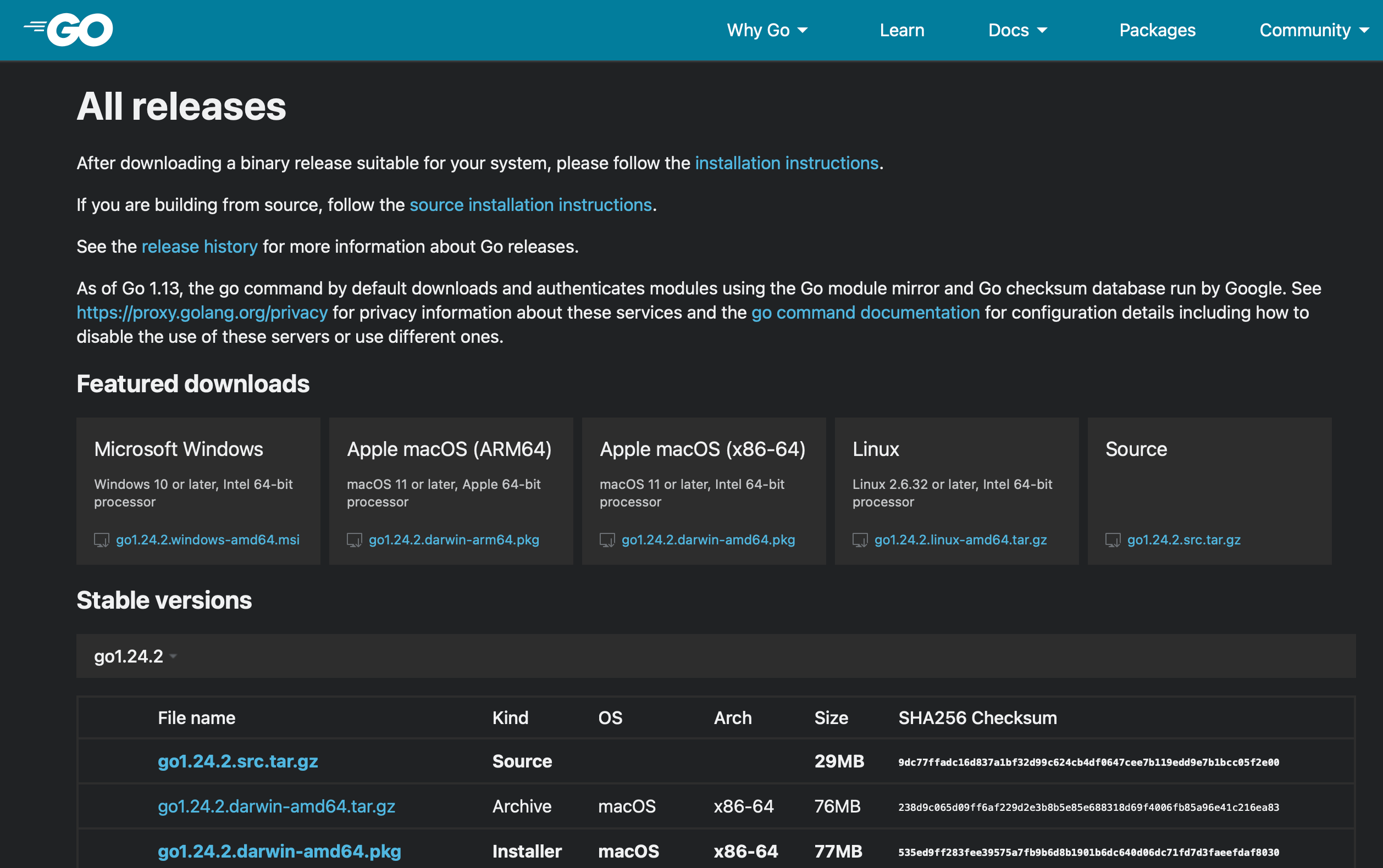The width and height of the screenshot is (1383, 868).
Task: Click the Stable versions heading
Action: 164,600
